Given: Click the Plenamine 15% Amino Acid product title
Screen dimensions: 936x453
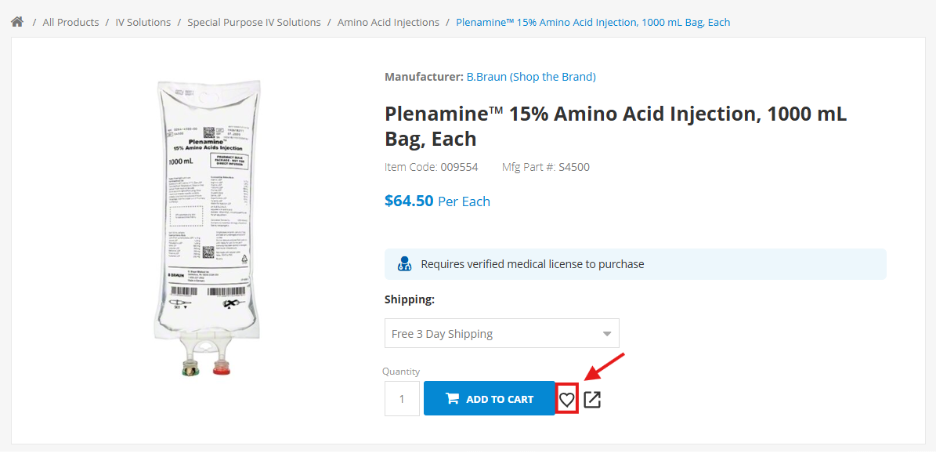Looking at the screenshot, I should [615, 126].
